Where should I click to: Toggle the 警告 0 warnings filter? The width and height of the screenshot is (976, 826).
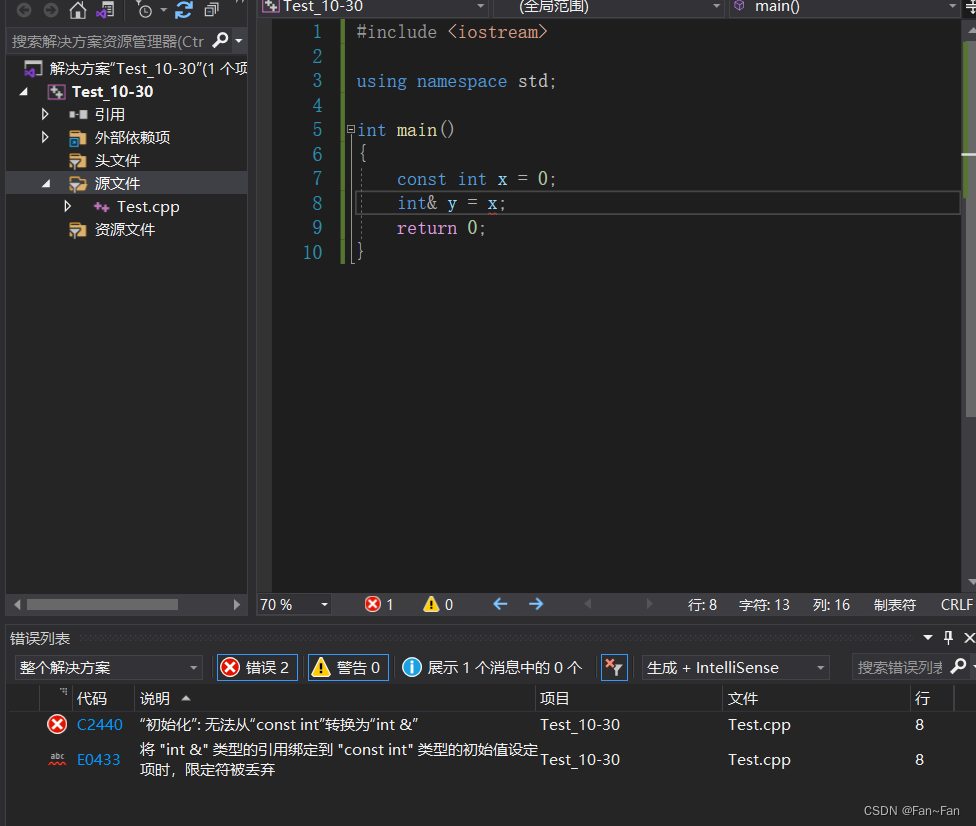click(x=347, y=667)
